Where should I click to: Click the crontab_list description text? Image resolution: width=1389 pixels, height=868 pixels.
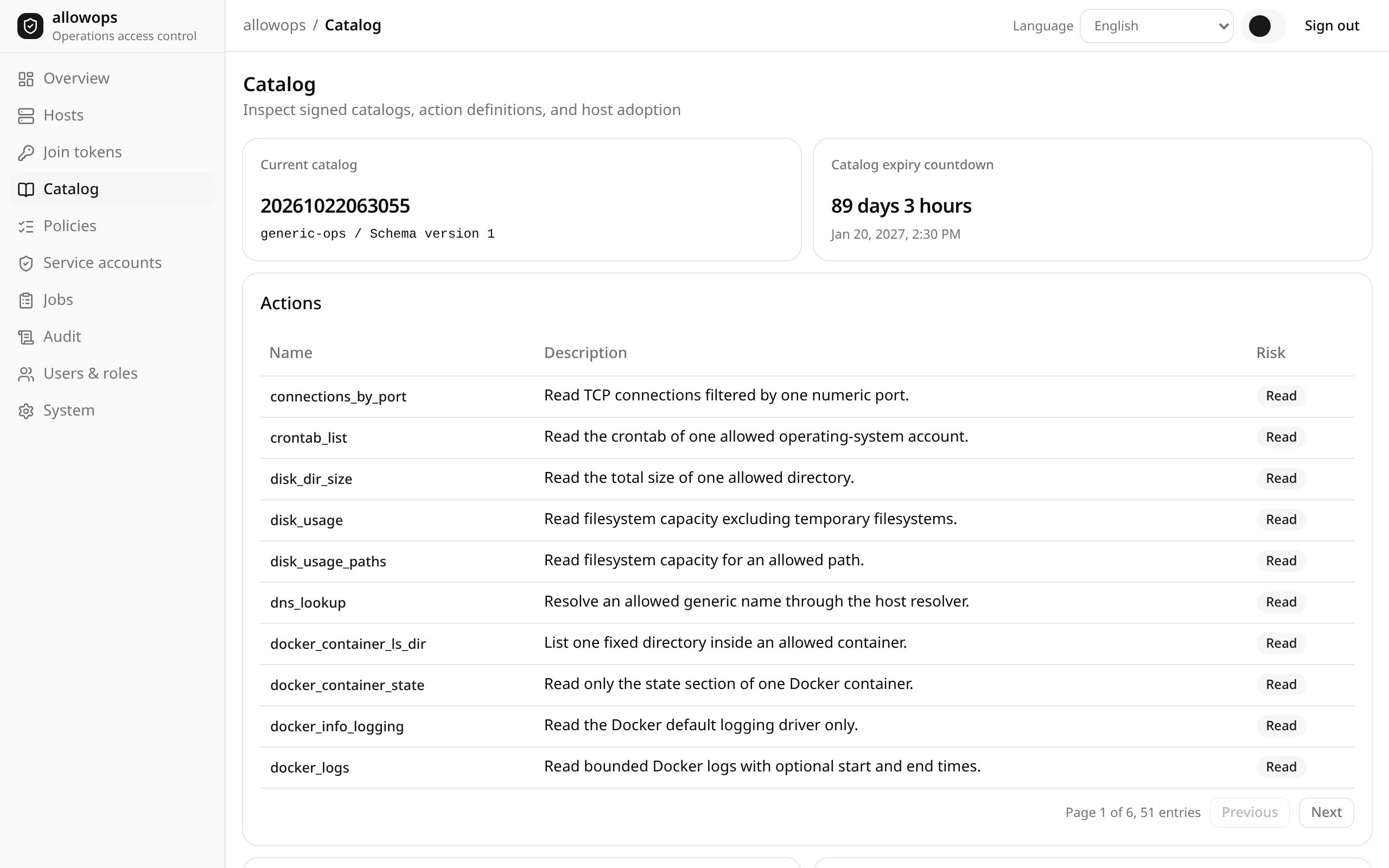756,436
